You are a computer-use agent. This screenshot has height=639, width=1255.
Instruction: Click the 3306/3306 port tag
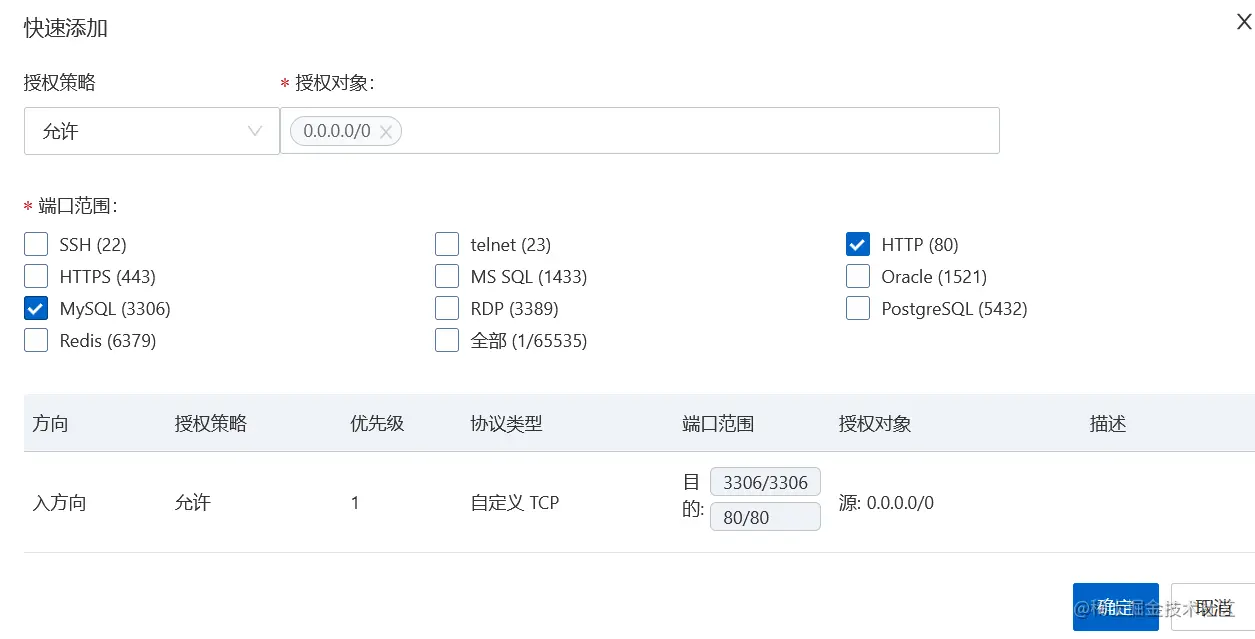coord(765,483)
